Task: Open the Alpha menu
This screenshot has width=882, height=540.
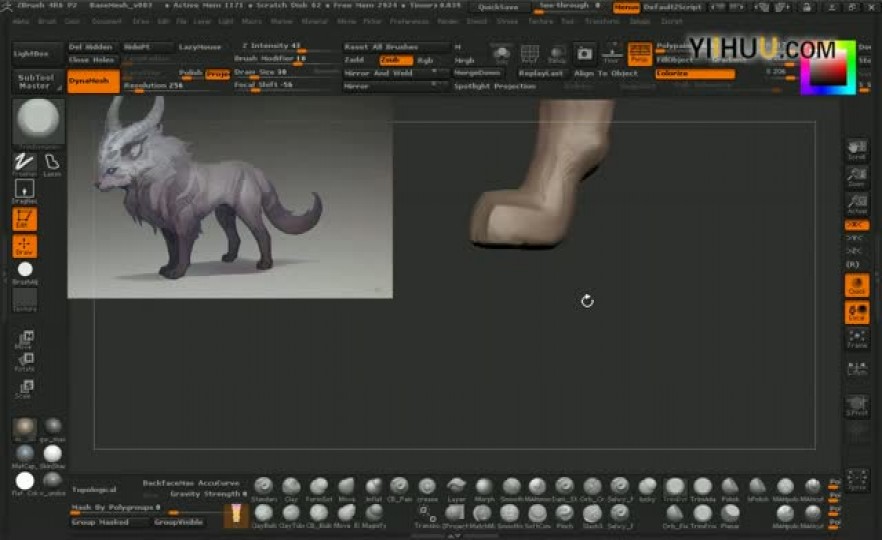Action: pyautogui.click(x=20, y=21)
